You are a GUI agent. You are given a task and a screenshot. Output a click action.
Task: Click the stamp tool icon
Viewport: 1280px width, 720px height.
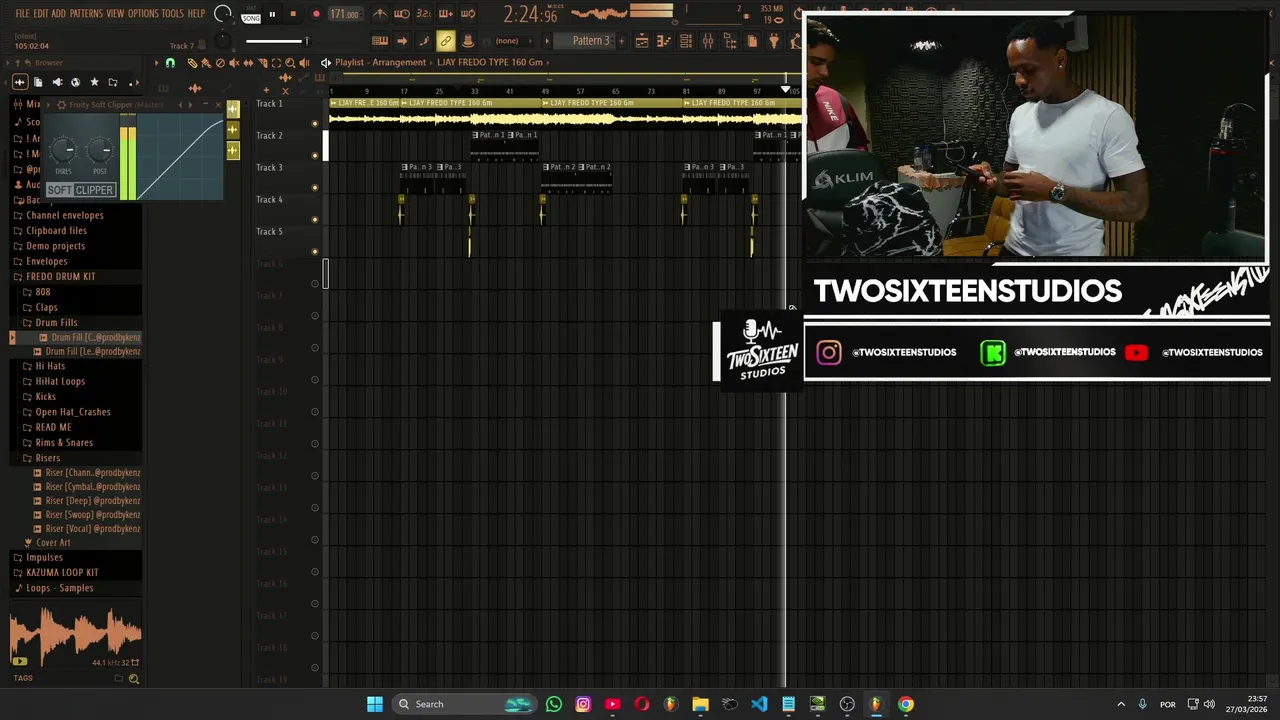pos(468,41)
